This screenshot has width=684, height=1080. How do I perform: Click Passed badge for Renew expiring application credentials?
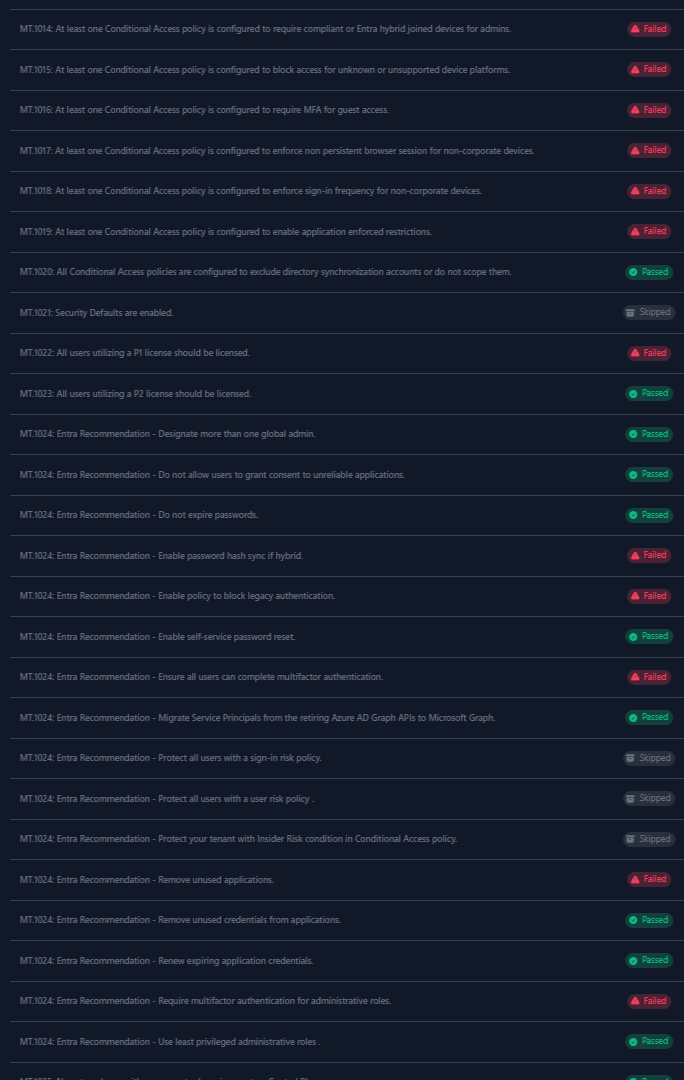(x=649, y=960)
